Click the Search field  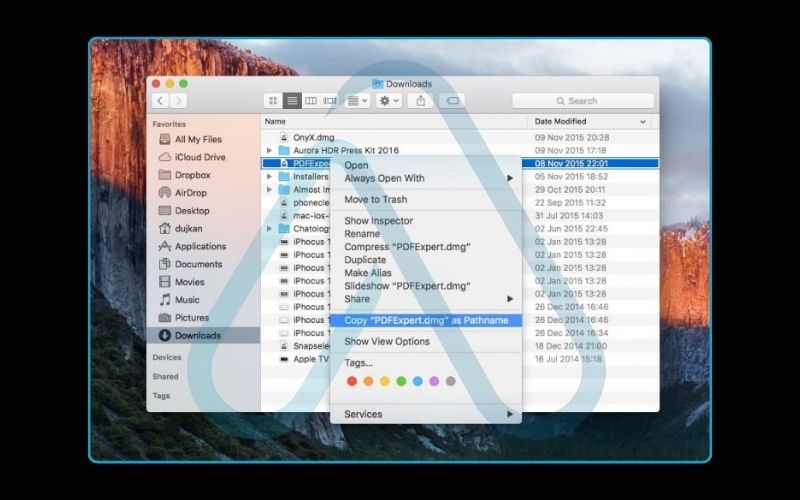[x=583, y=101]
